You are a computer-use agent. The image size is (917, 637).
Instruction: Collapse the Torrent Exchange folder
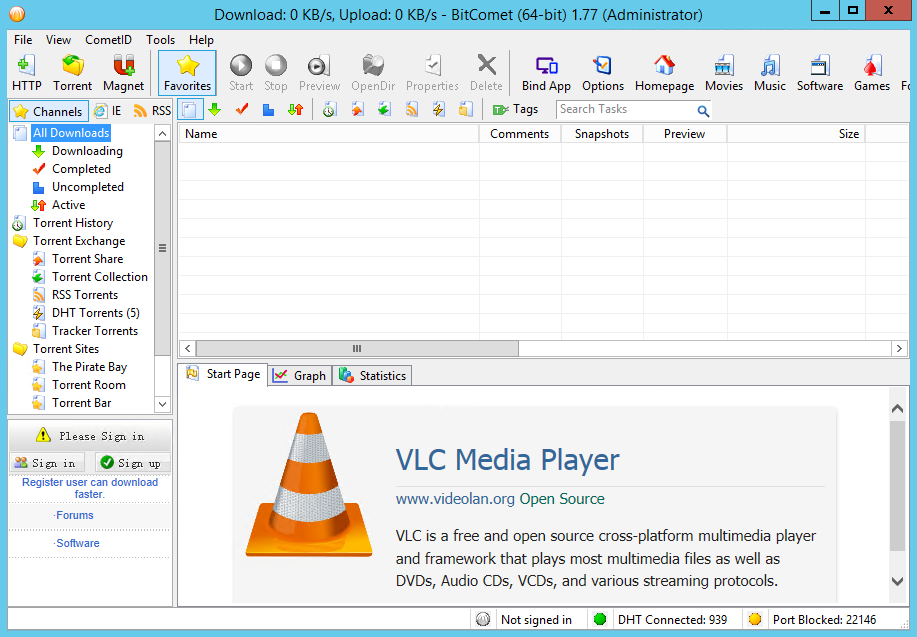pos(79,241)
